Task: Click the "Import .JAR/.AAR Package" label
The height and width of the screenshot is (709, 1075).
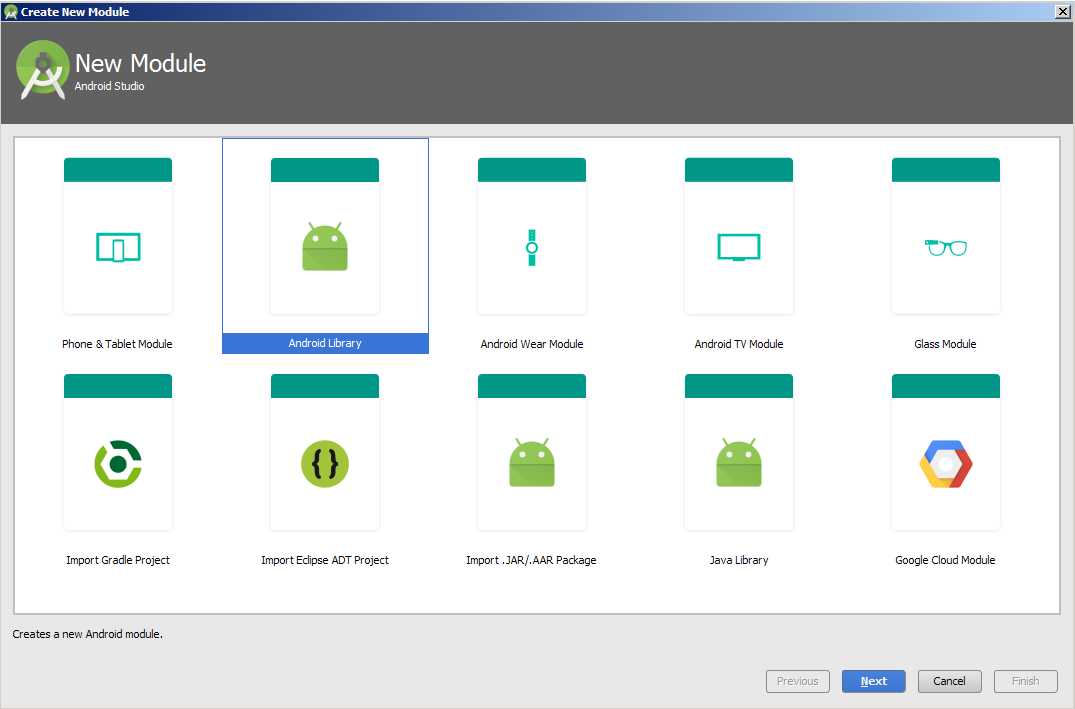Action: click(531, 560)
